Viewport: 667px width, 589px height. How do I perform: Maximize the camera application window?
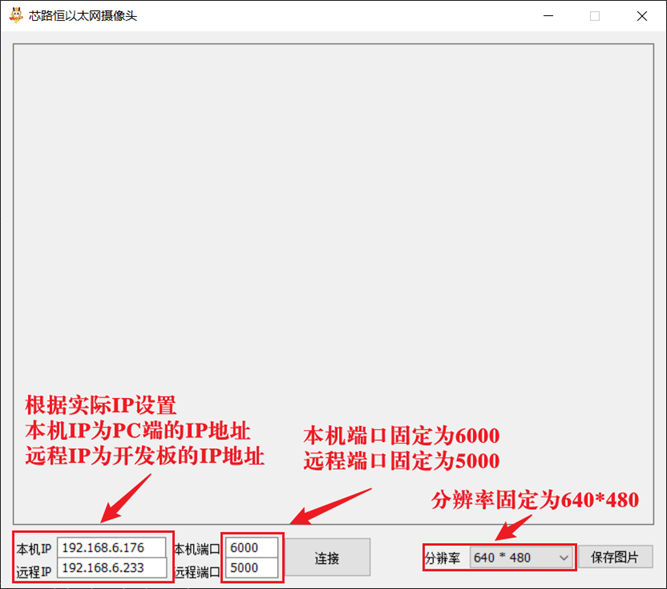pyautogui.click(x=595, y=16)
